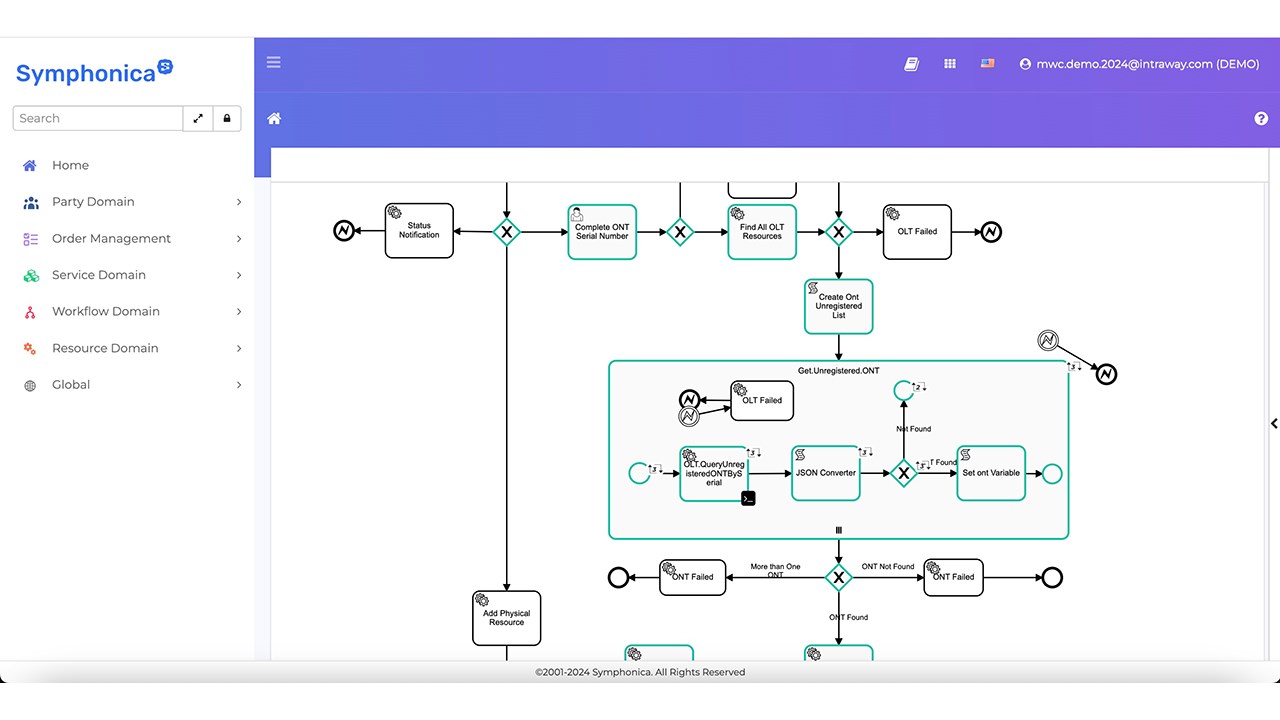Viewport: 1280px width, 720px height.
Task: Expand the Service Domain chevron
Action: (239, 275)
